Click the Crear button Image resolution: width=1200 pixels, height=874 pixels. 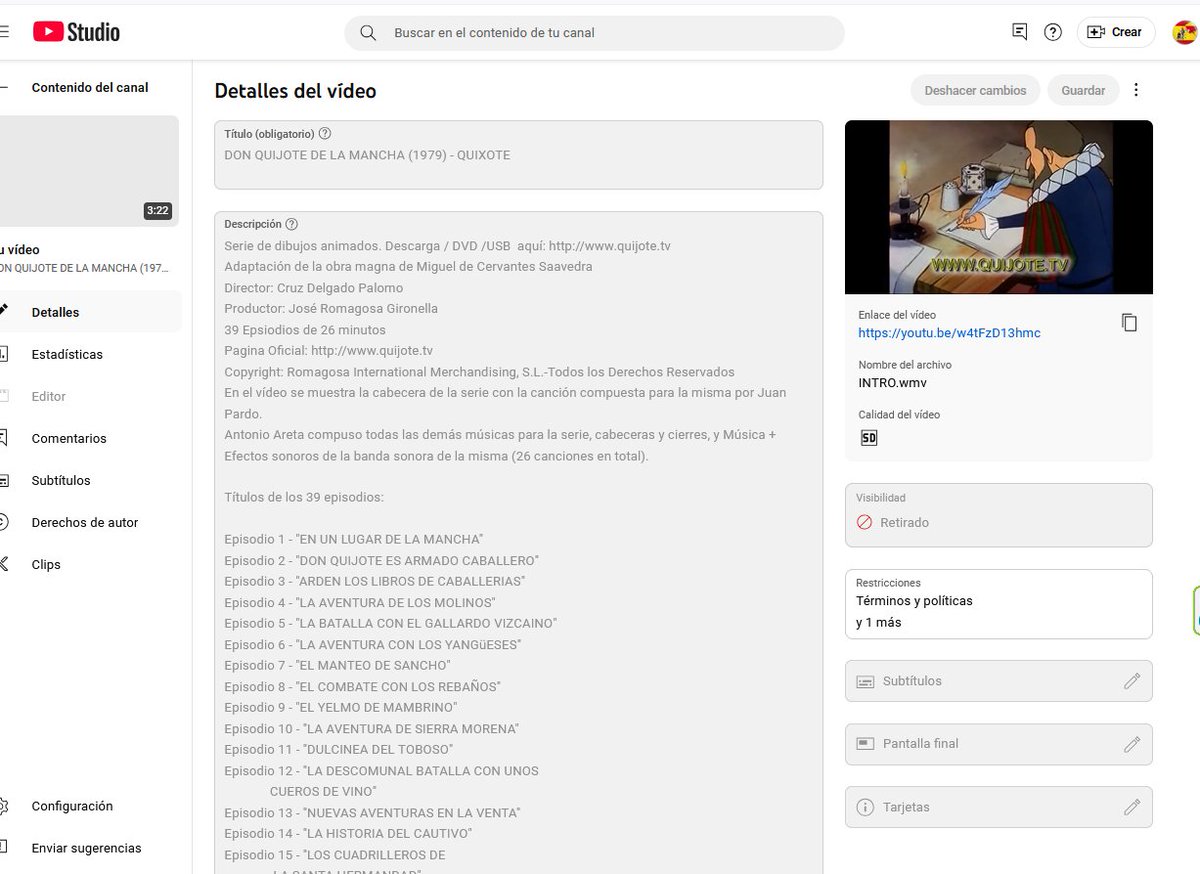coord(1116,32)
